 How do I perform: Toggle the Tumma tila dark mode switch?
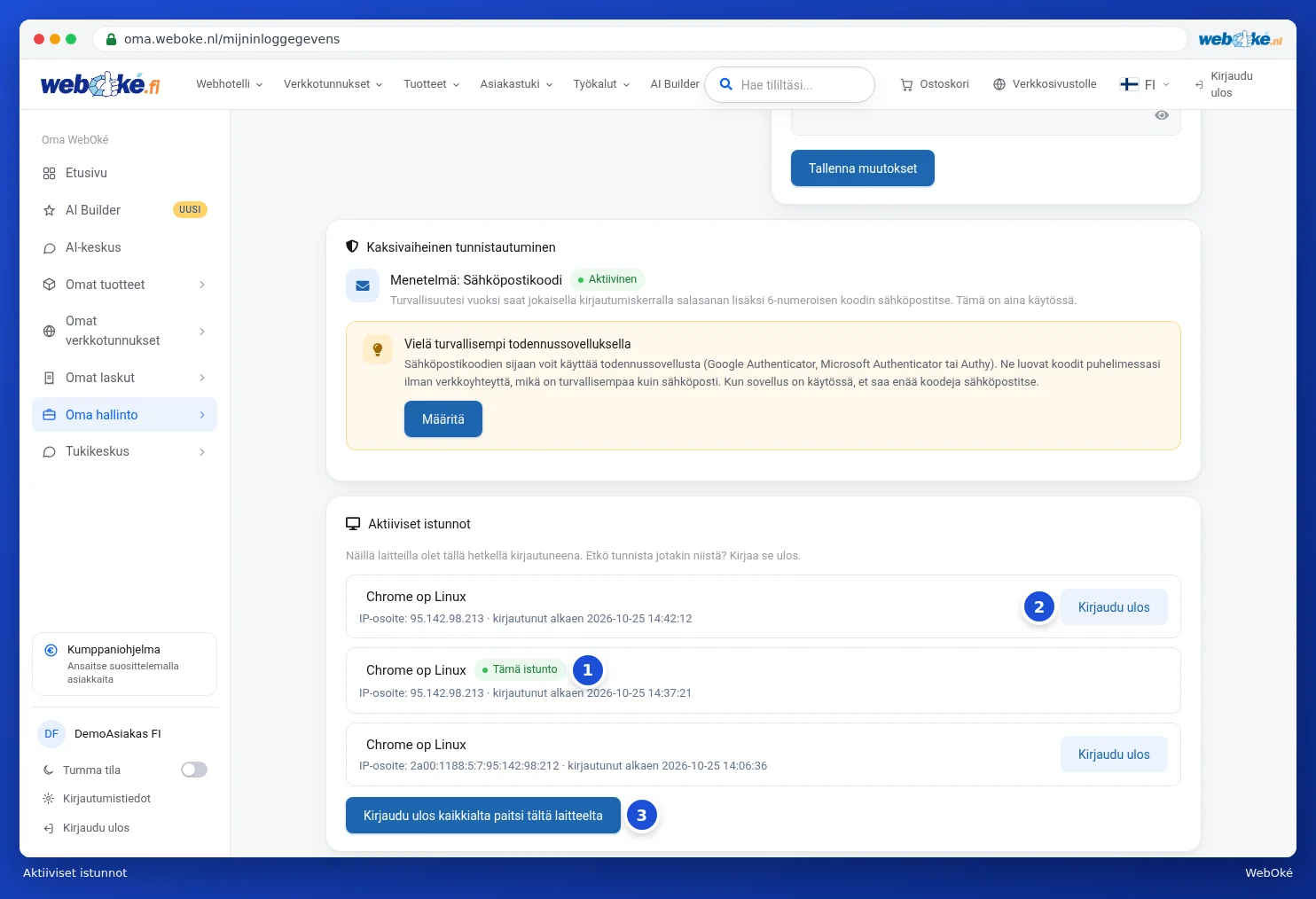194,770
